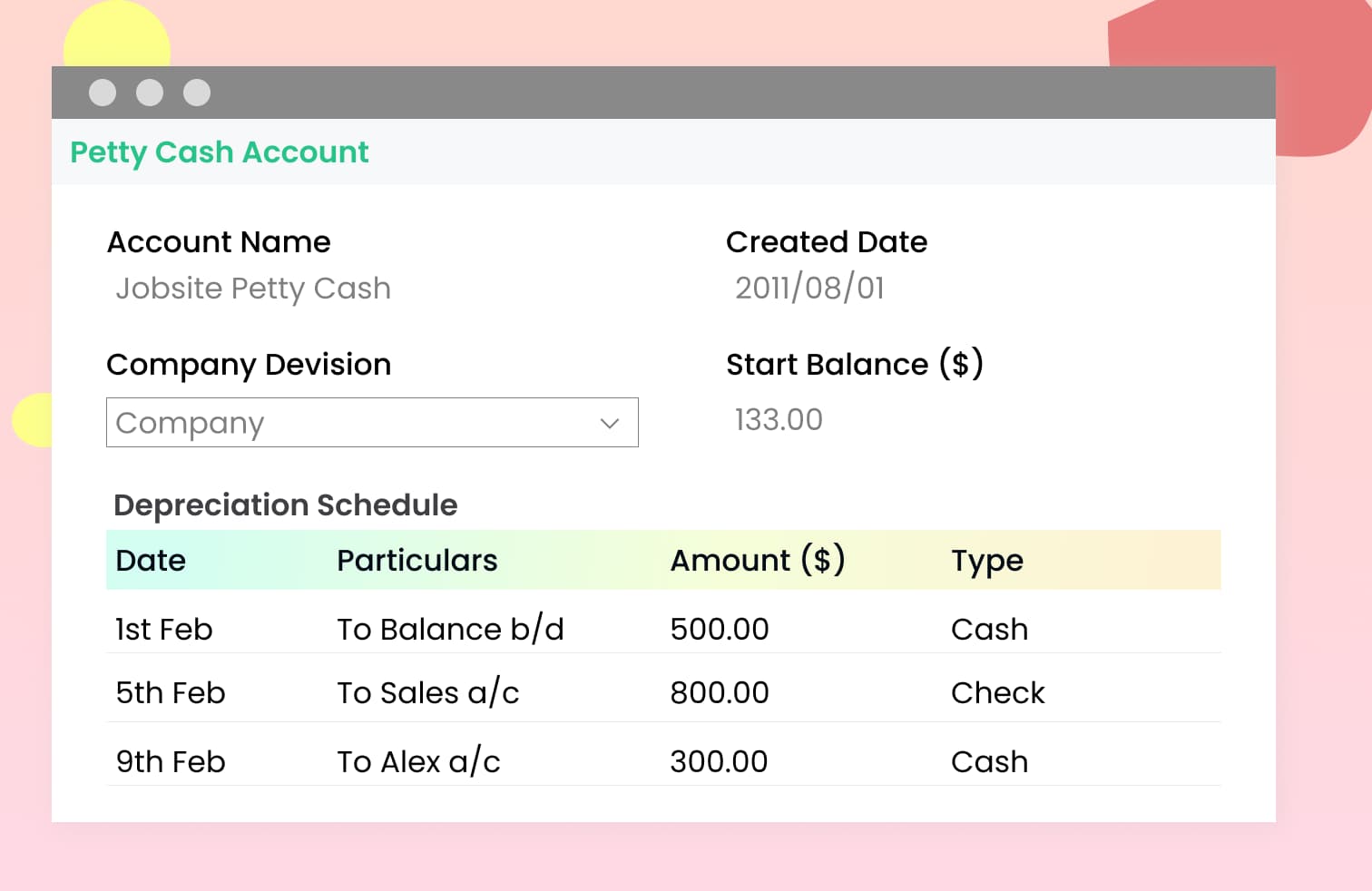Click the first gray window dot
Screen dimensions: 1372x891
click(x=103, y=93)
